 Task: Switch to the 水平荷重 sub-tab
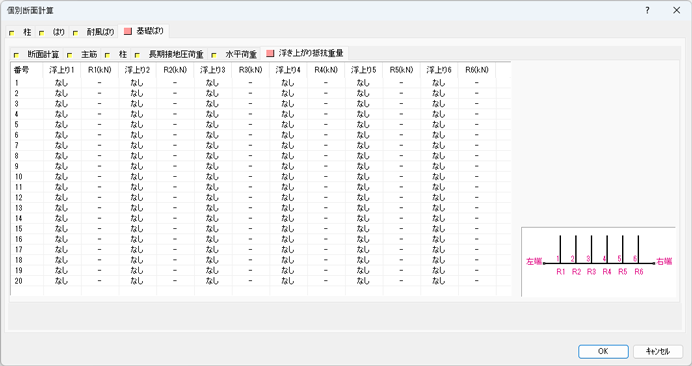[234, 54]
